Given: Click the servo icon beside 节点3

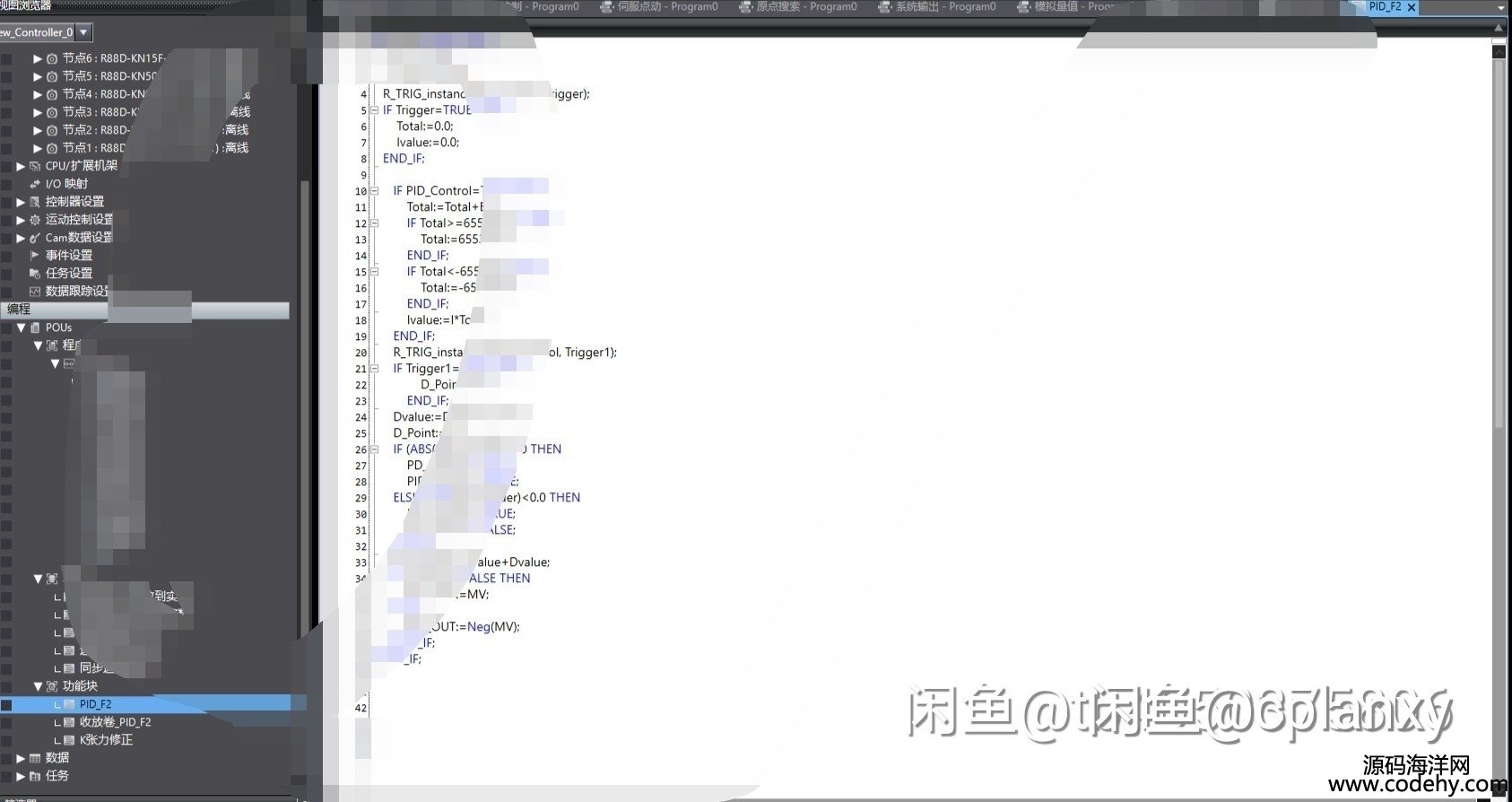Looking at the screenshot, I should pyautogui.click(x=52, y=112).
